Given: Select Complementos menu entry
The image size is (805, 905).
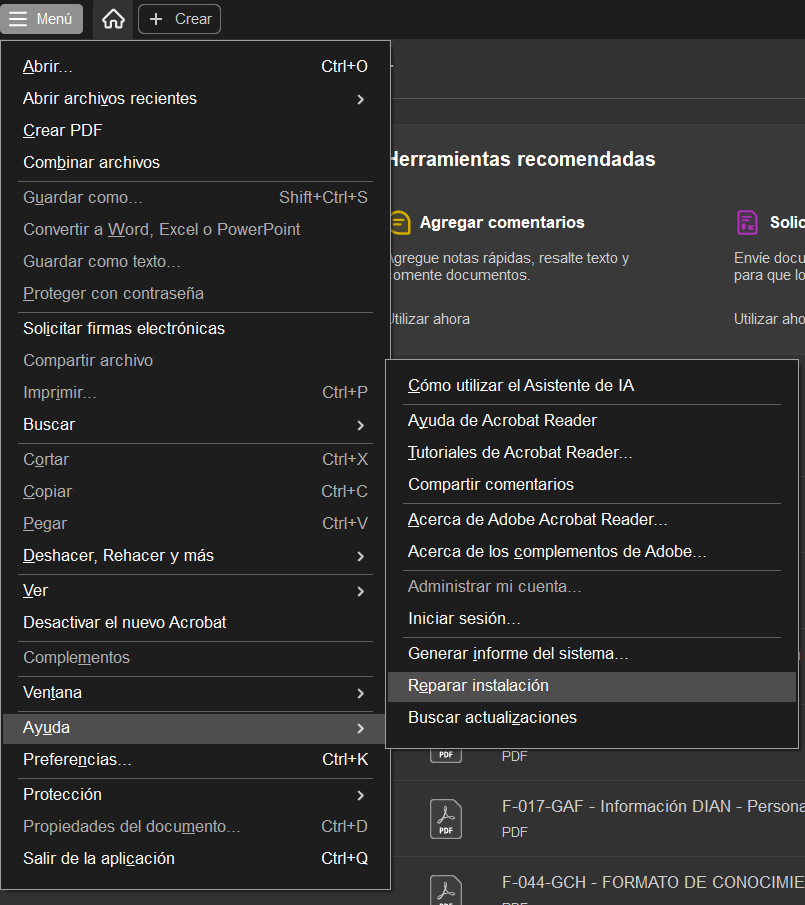Looking at the screenshot, I should [x=195, y=658].
